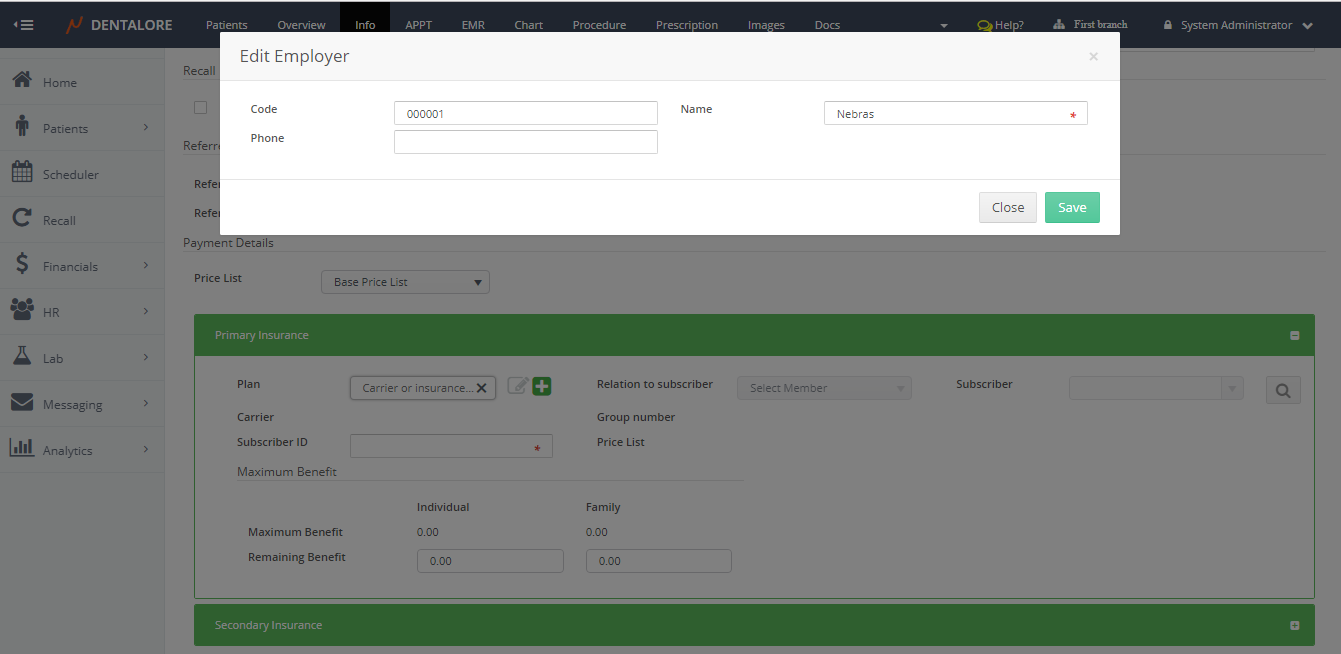Open the Base Price List dropdown
1341x654 pixels.
[x=405, y=282]
